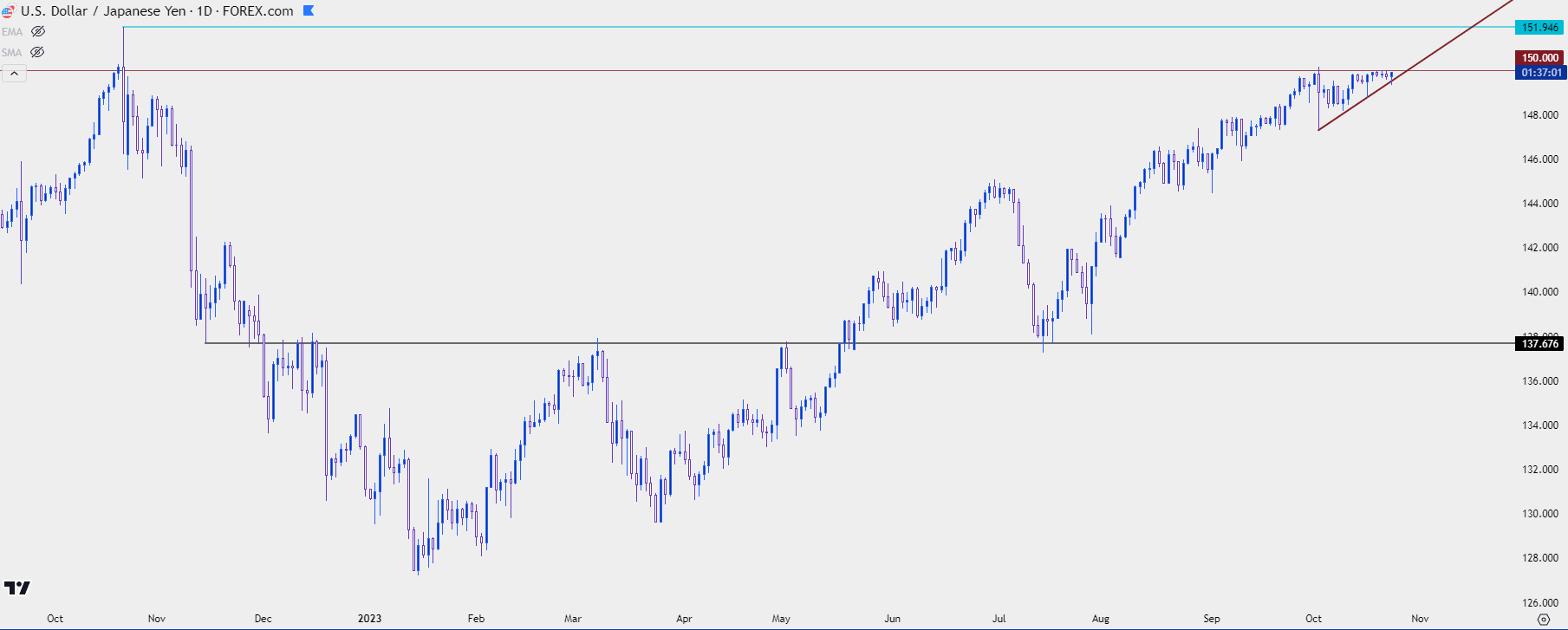Click the Sep label on time axis
The width and height of the screenshot is (1568, 630).
(x=1211, y=619)
